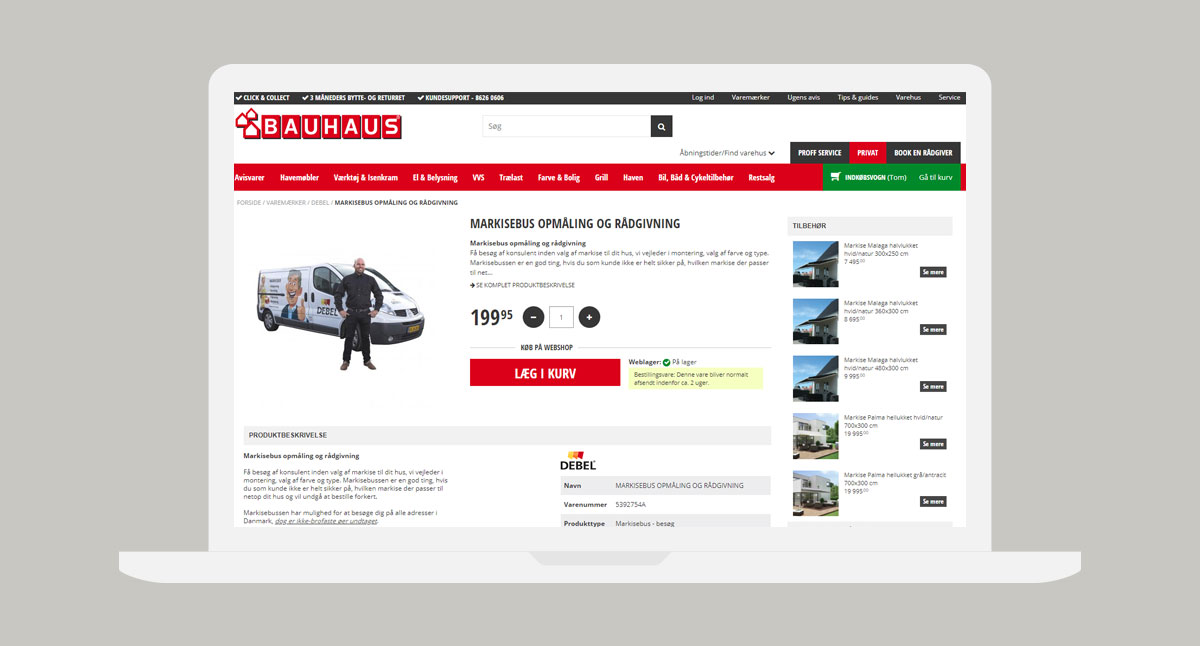The height and width of the screenshot is (646, 1200).
Task: Click KUNDESUPPORT phone number
Action: coord(461,98)
